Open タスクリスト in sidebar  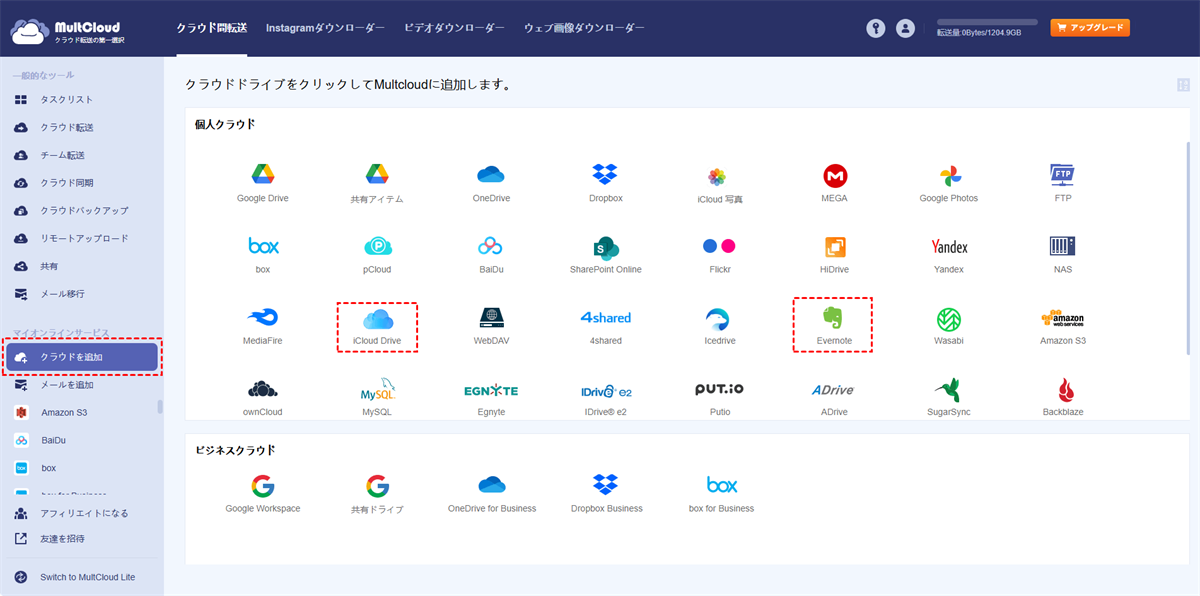click(66, 100)
